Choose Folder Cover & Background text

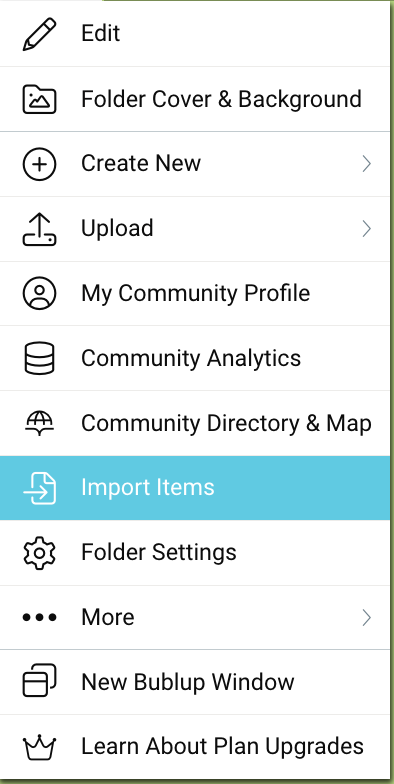coord(222,99)
